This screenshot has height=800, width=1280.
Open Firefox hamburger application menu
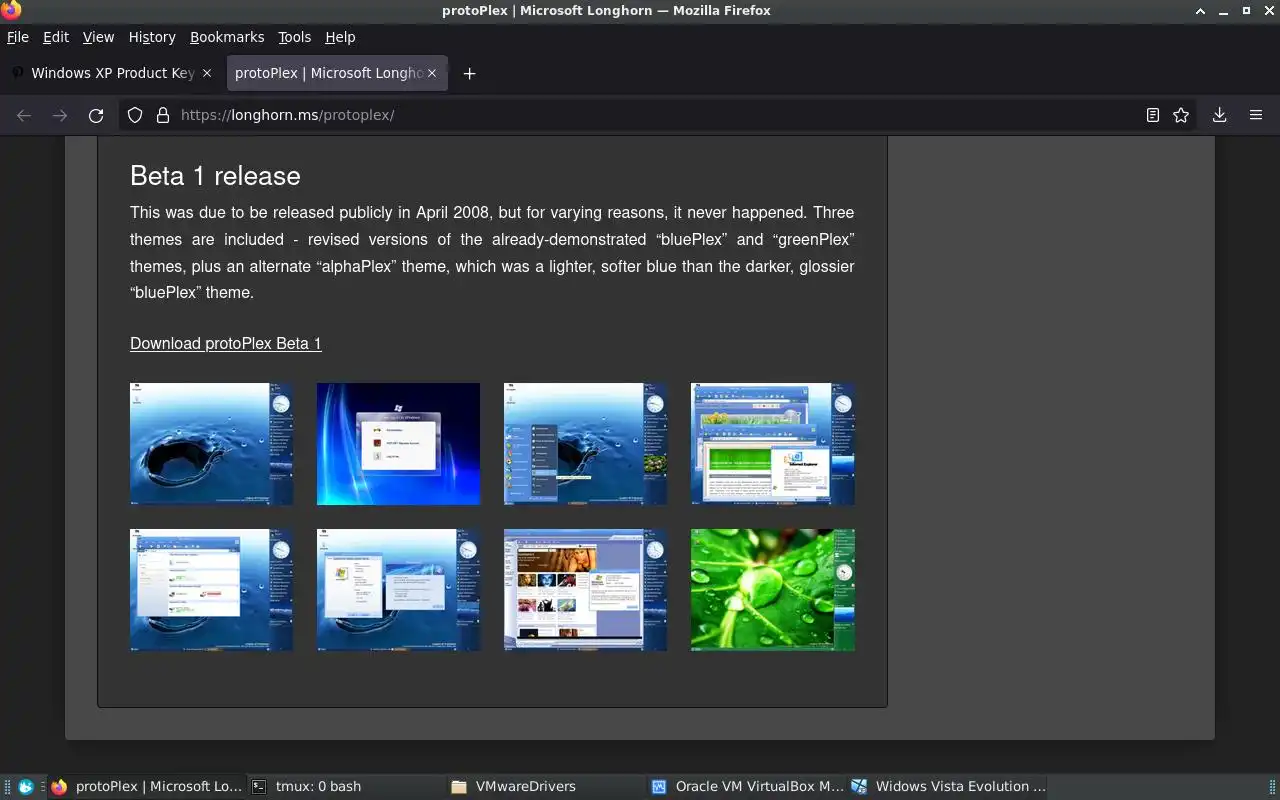tap(1256, 115)
